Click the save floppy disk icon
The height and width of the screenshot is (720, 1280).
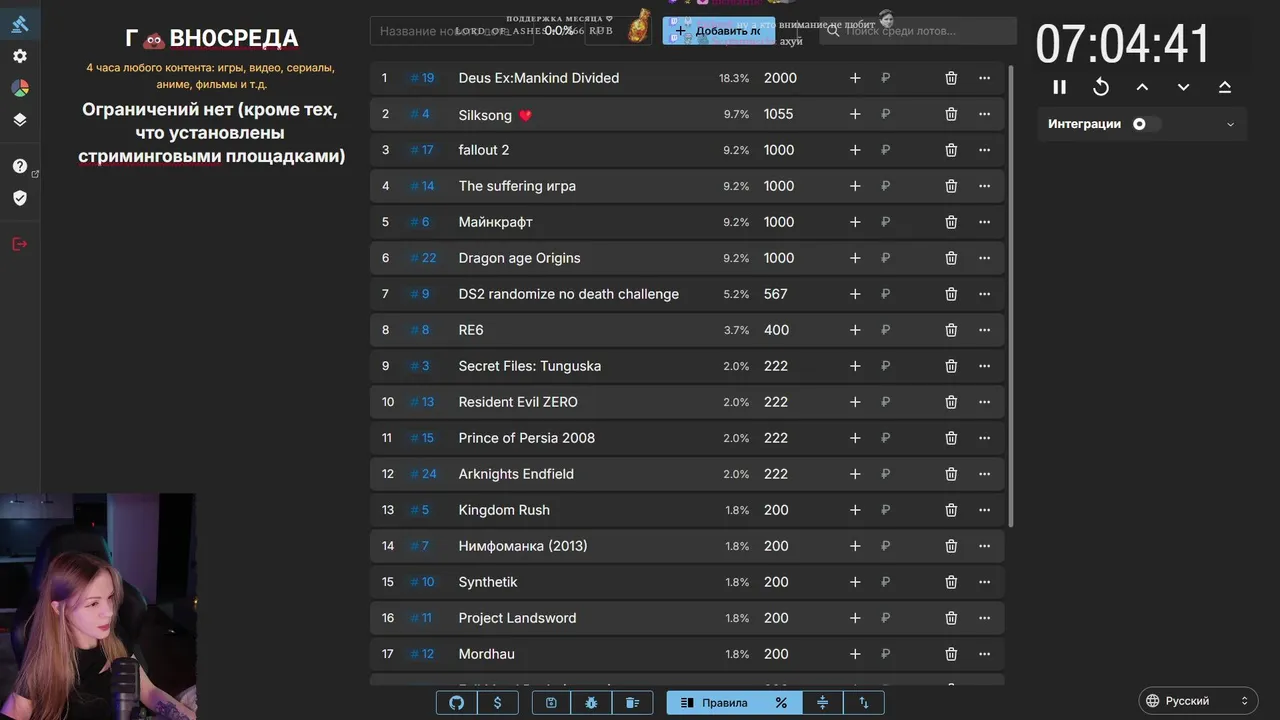click(x=551, y=703)
